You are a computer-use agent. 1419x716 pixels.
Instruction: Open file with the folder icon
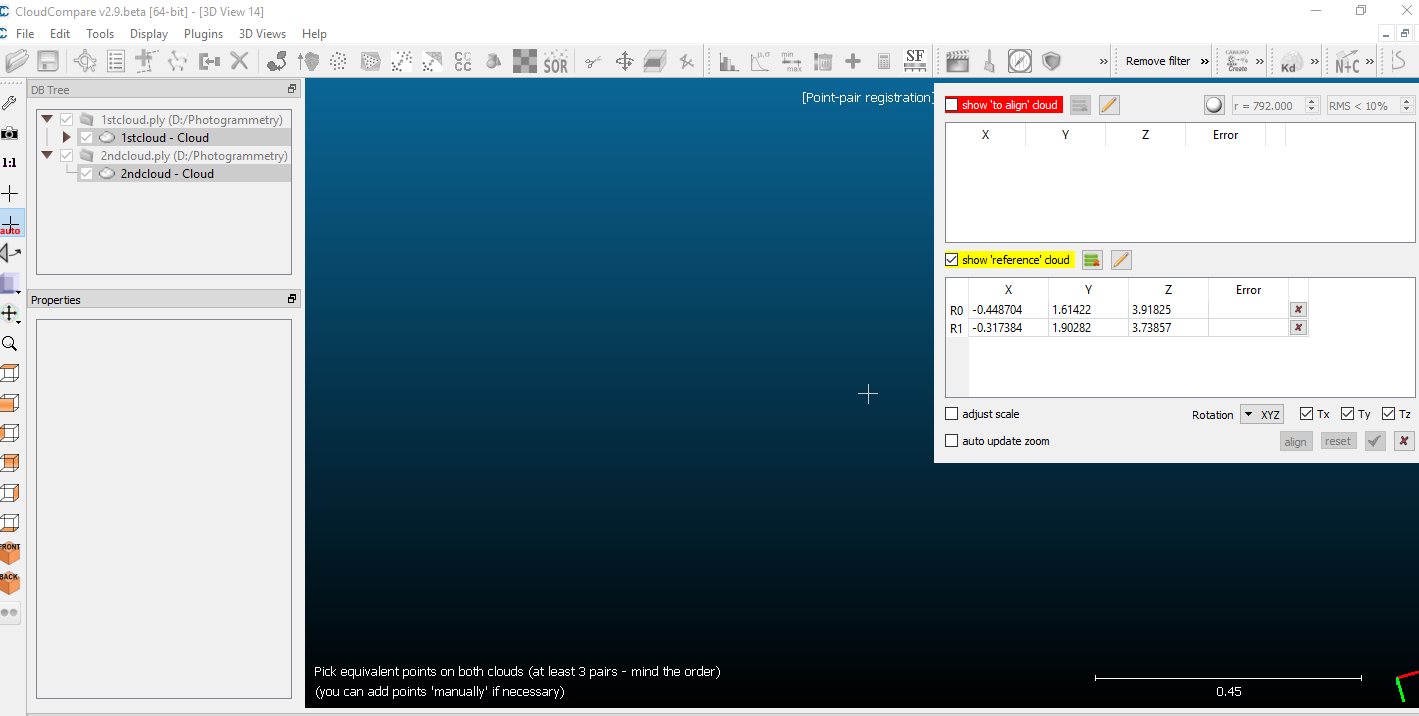(17, 62)
